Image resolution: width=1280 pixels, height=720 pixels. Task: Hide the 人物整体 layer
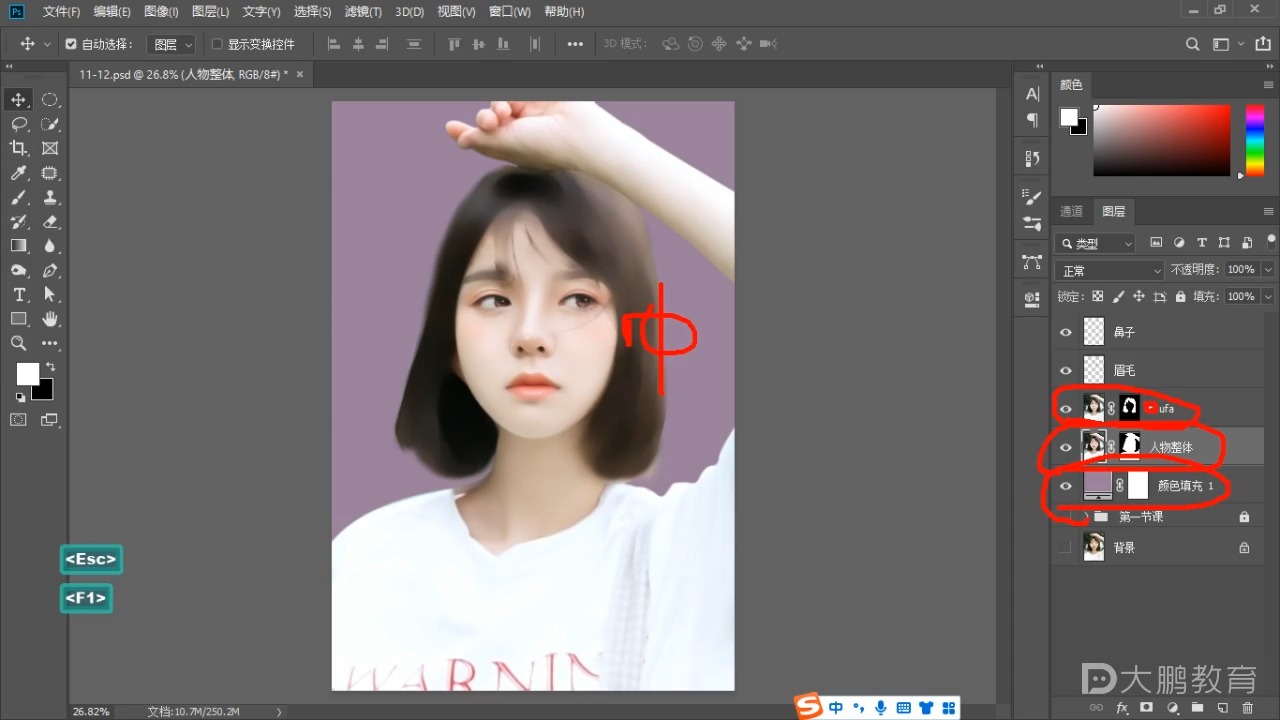coord(1065,447)
